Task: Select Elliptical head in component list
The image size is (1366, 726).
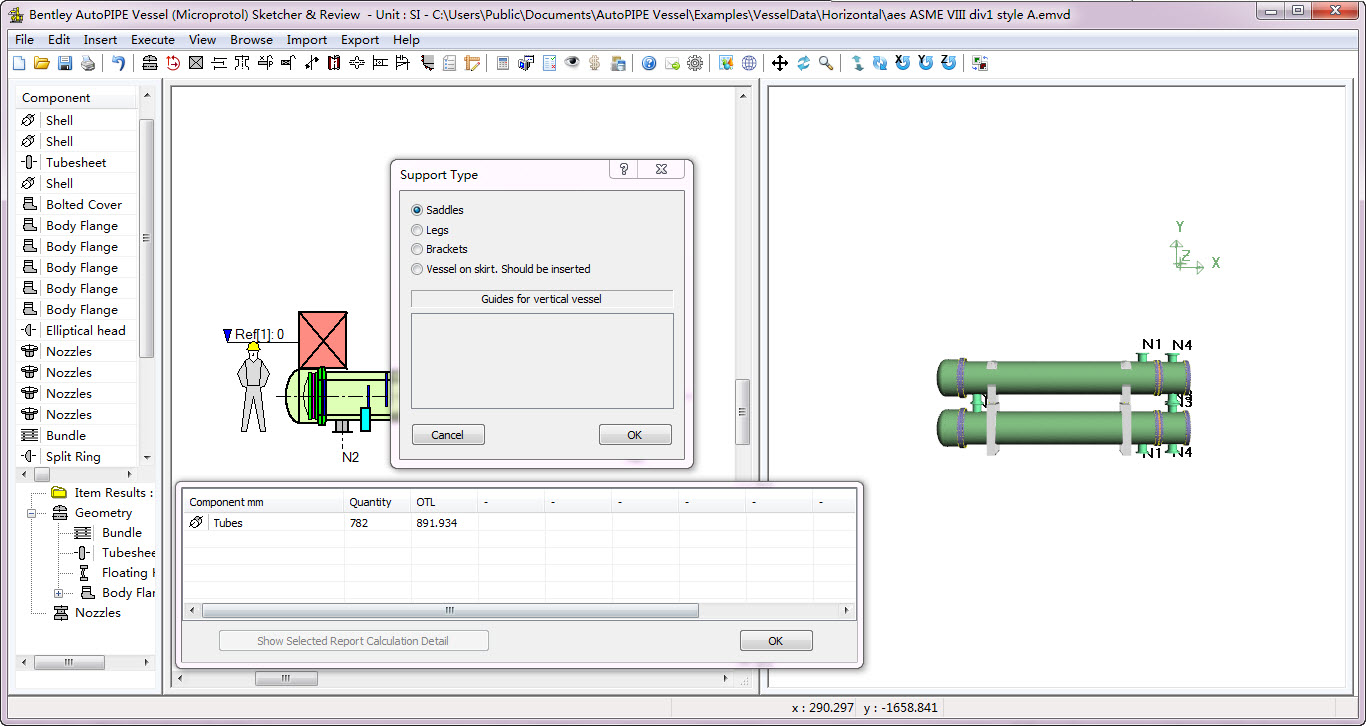Action: point(86,330)
